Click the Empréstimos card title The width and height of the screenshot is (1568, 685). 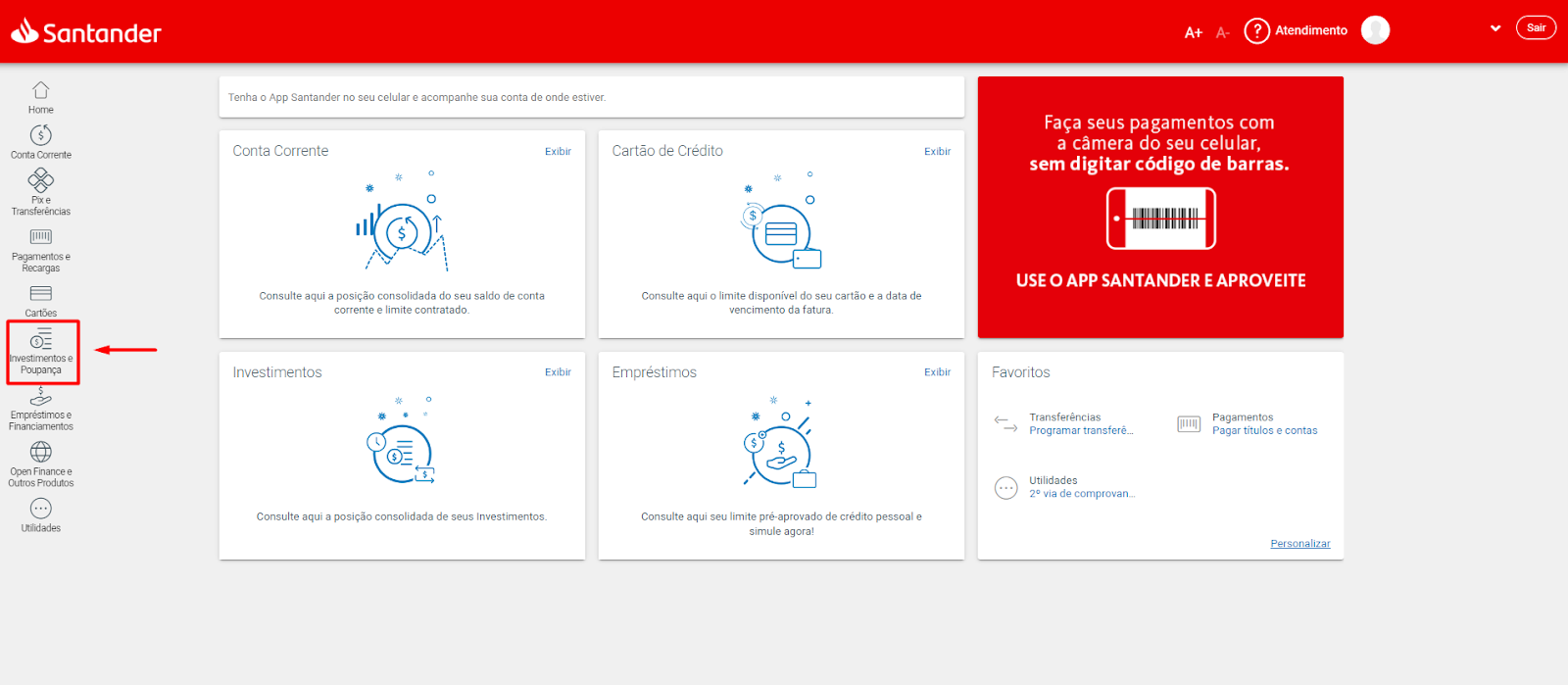coord(654,372)
